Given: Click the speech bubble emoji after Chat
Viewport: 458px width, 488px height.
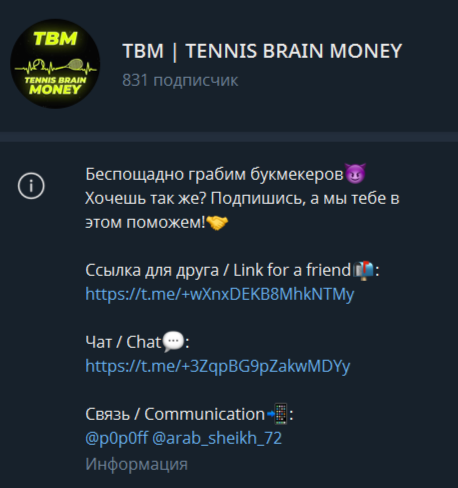Looking at the screenshot, I should pyautogui.click(x=173, y=342).
